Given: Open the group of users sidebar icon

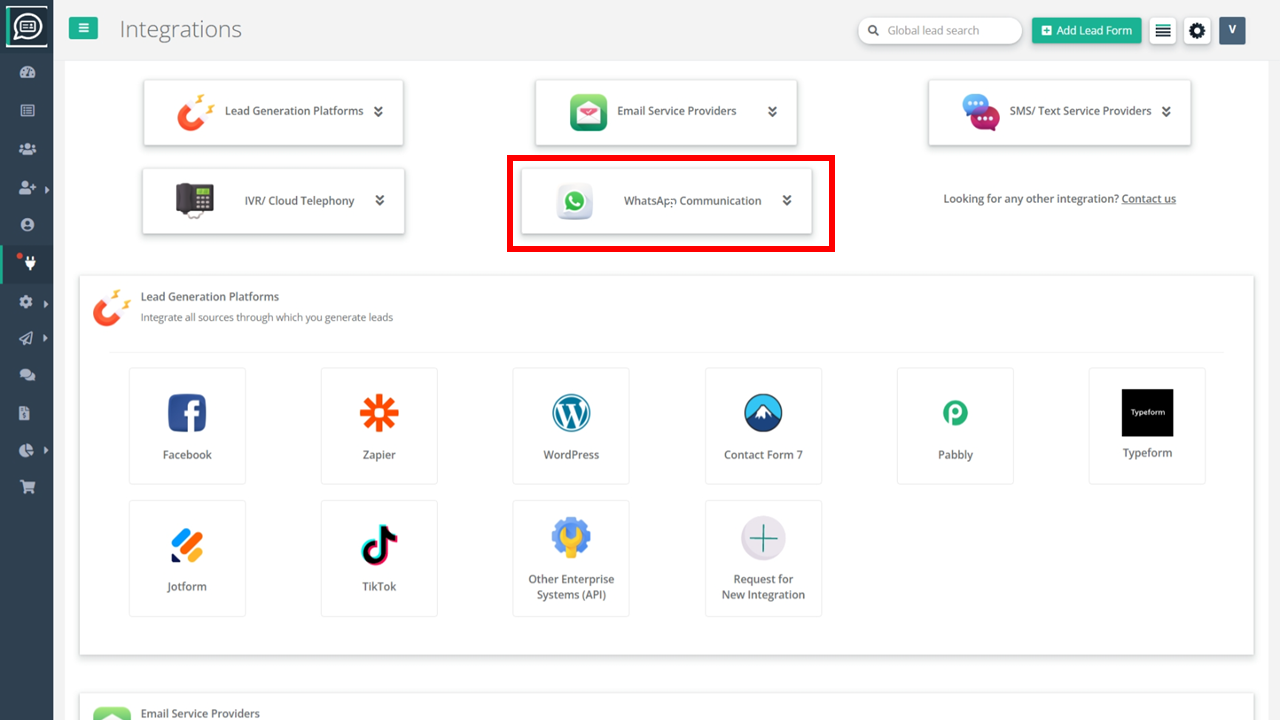Looking at the screenshot, I should coord(27,149).
